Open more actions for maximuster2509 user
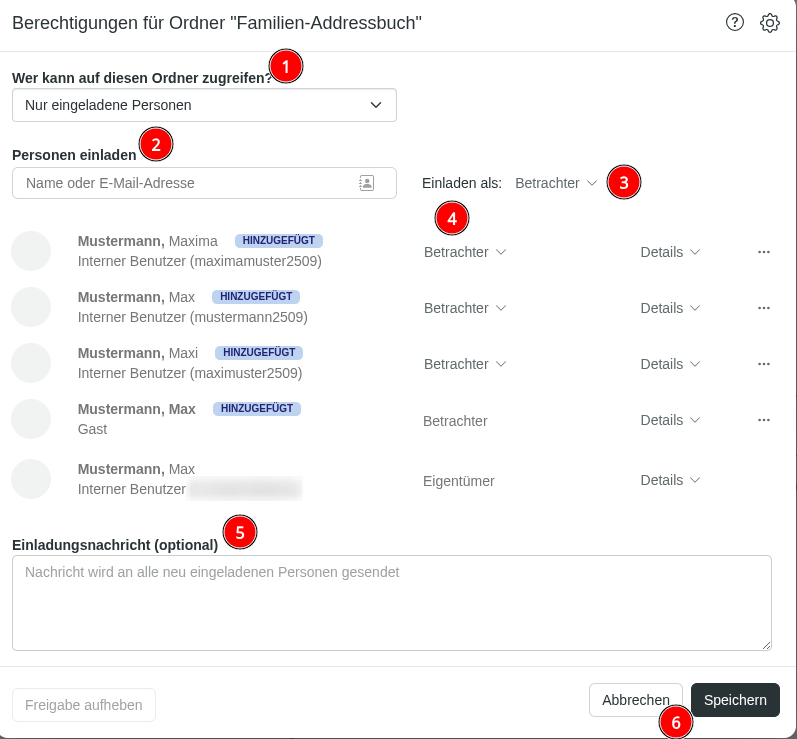The width and height of the screenshot is (797, 739). pyautogui.click(x=764, y=364)
